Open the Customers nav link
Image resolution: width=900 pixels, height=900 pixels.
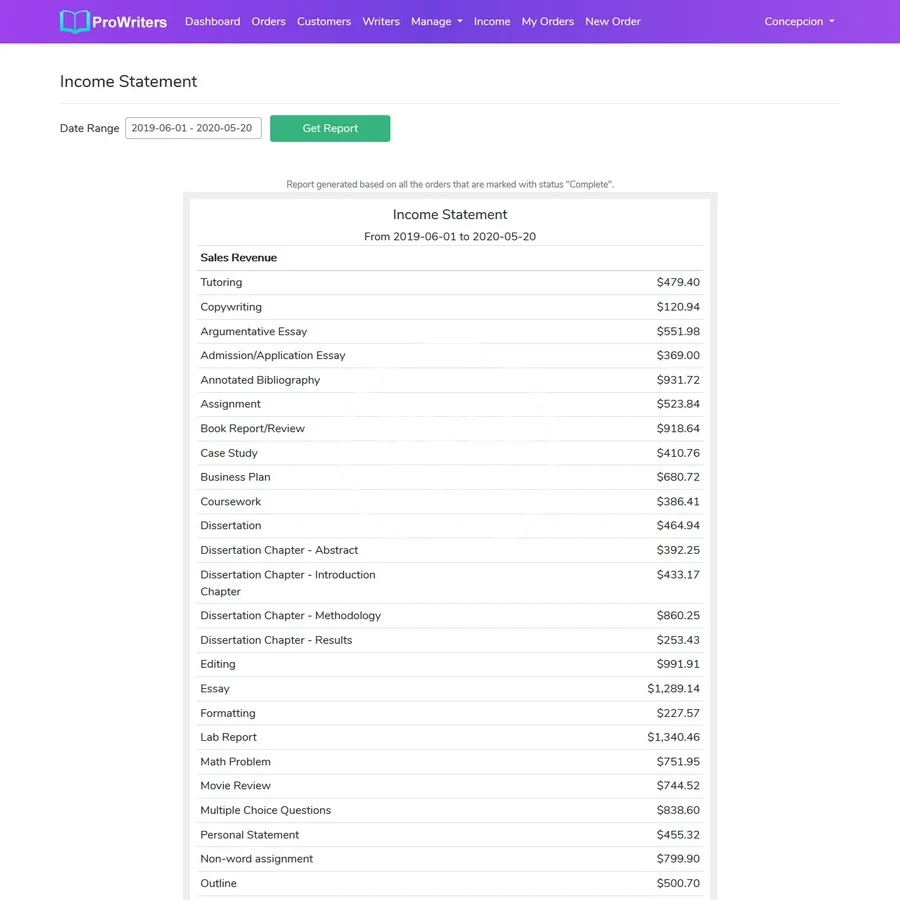[324, 21]
